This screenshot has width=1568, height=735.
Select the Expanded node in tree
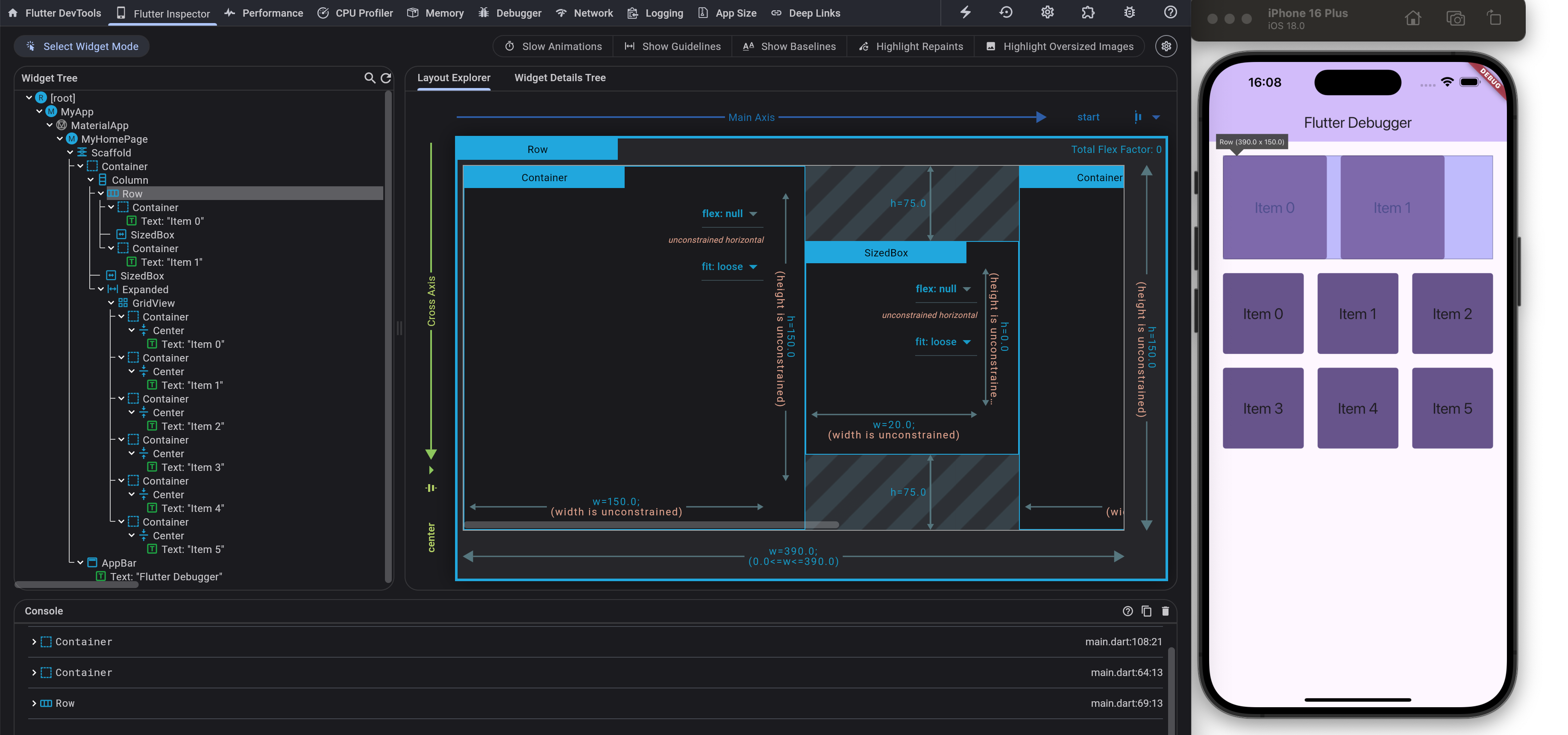(x=145, y=290)
